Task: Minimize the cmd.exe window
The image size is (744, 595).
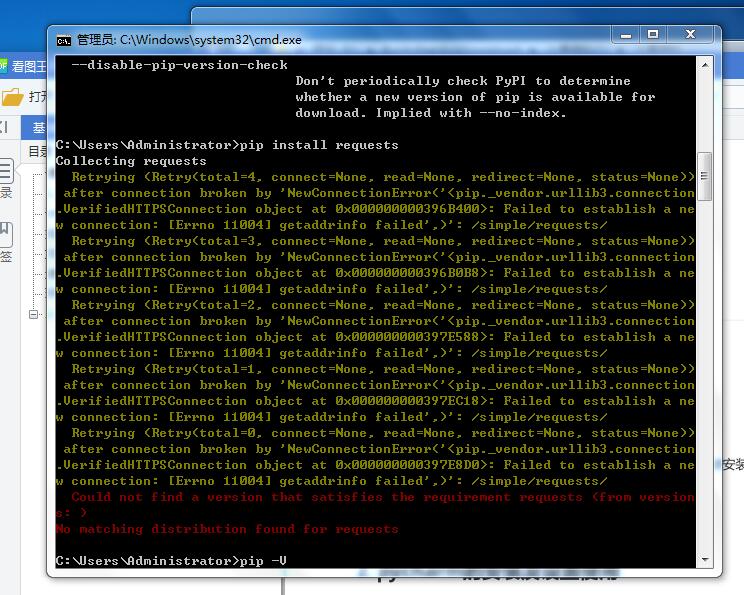Action: tap(626, 35)
